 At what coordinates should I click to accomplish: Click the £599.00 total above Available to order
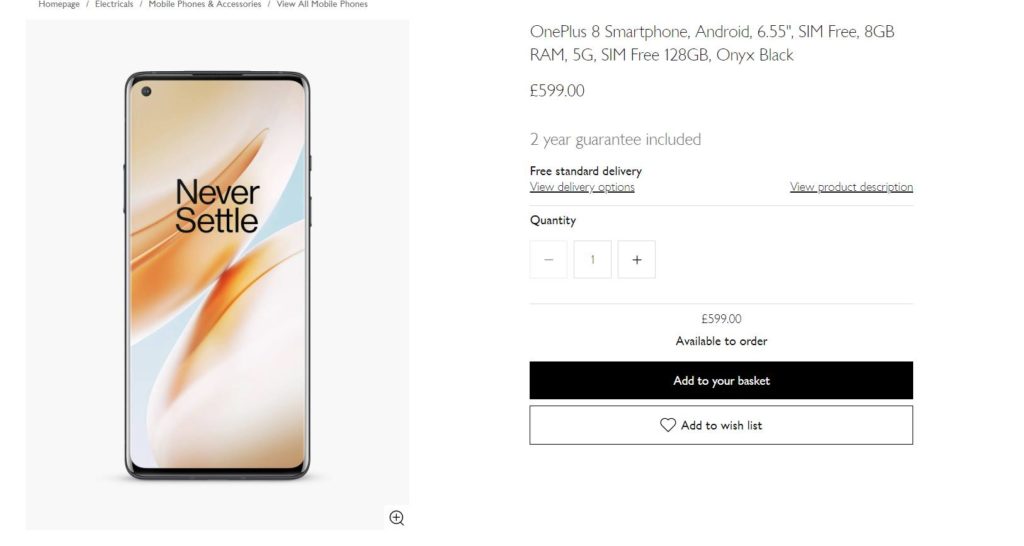tap(721, 319)
